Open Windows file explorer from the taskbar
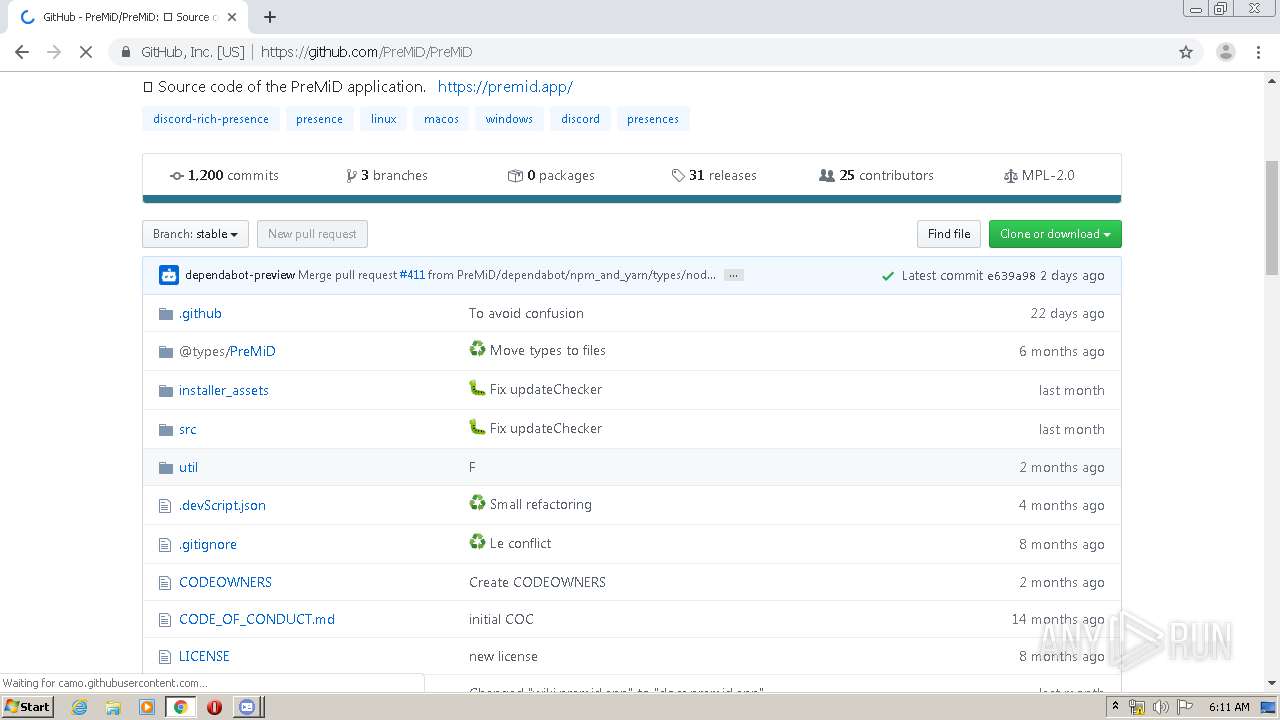Image resolution: width=1280 pixels, height=720 pixels. coord(113,707)
